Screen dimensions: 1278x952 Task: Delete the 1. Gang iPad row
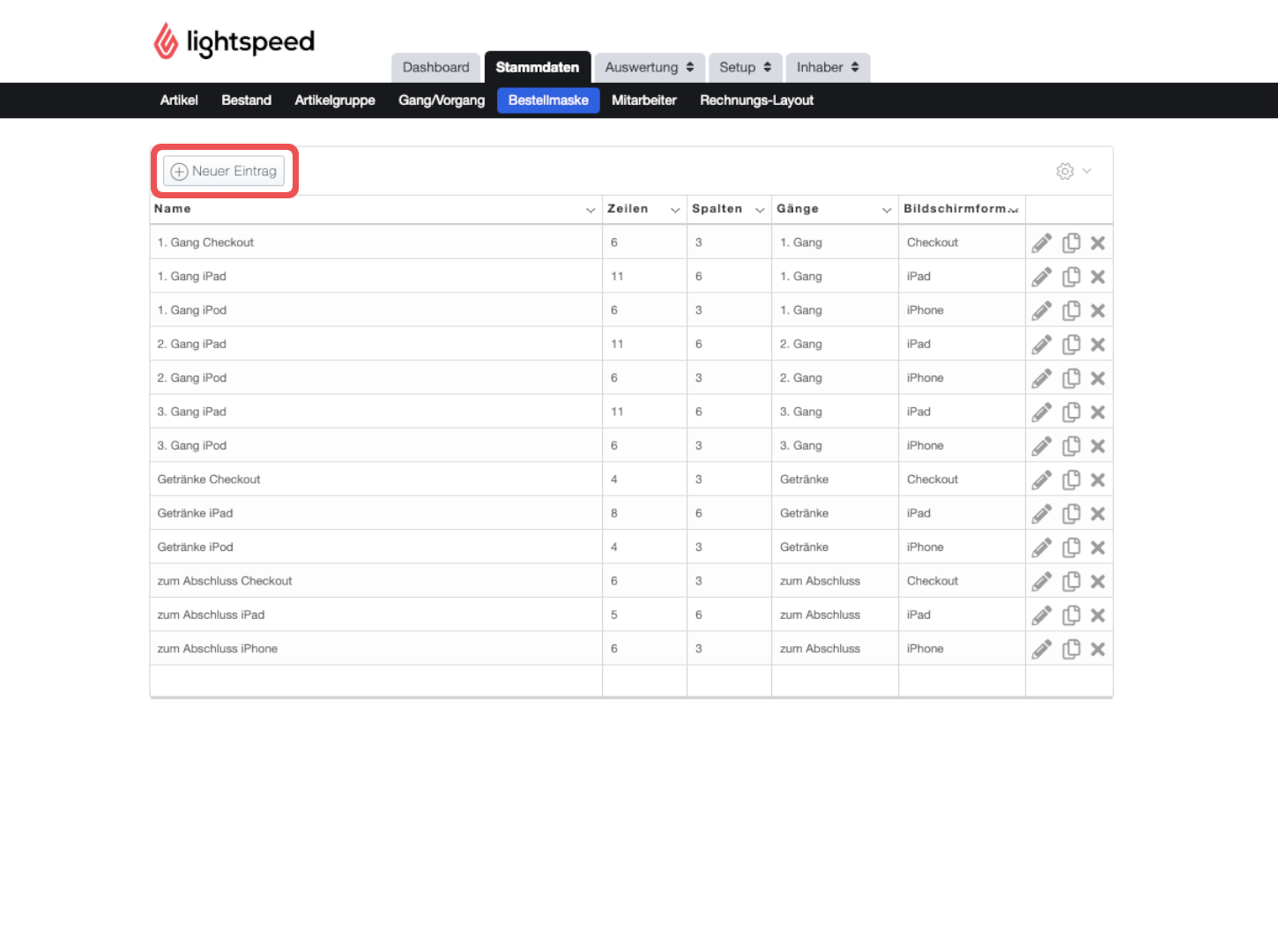coord(1097,277)
